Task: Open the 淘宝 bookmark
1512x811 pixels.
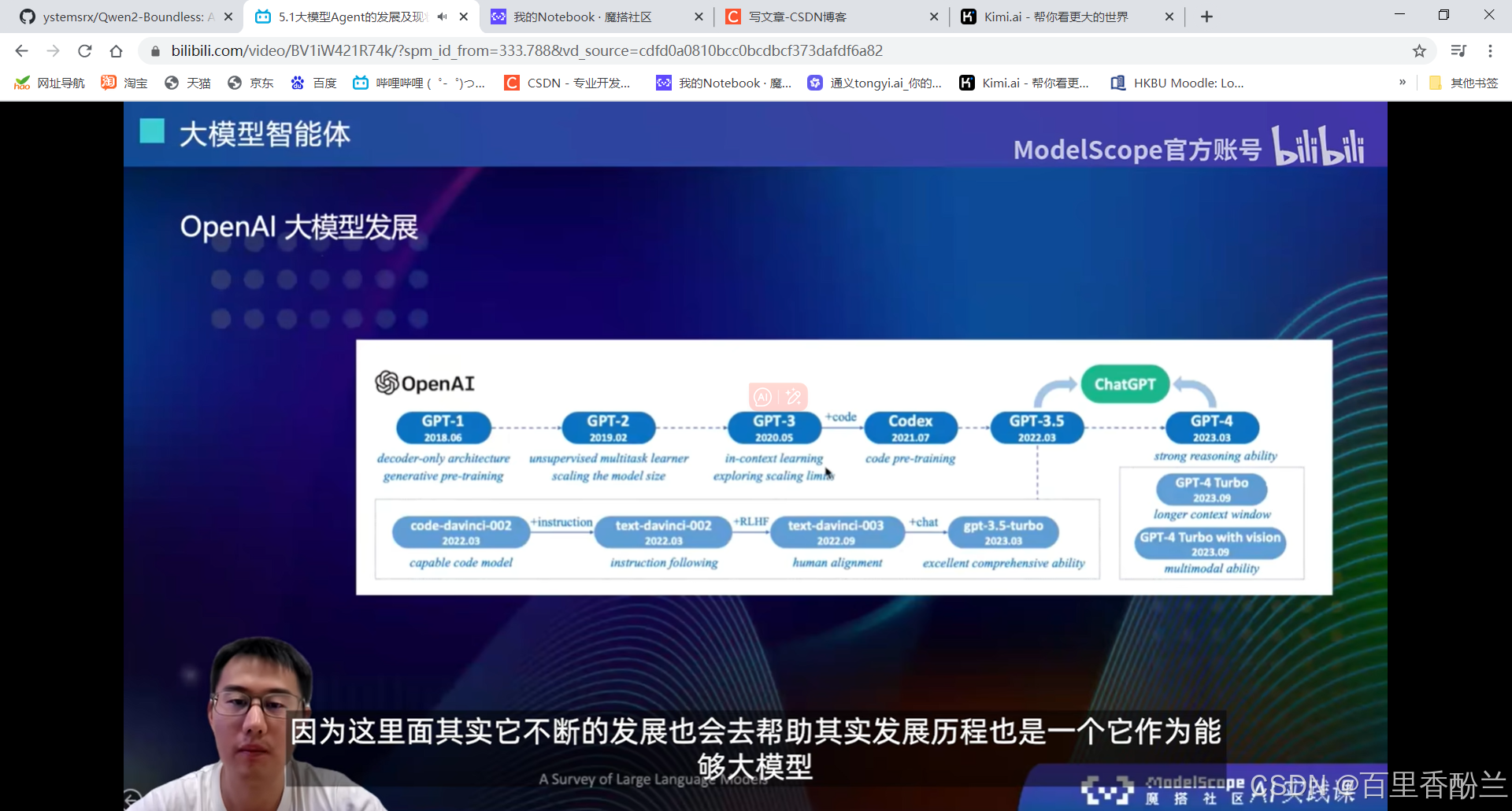Action: 124,83
